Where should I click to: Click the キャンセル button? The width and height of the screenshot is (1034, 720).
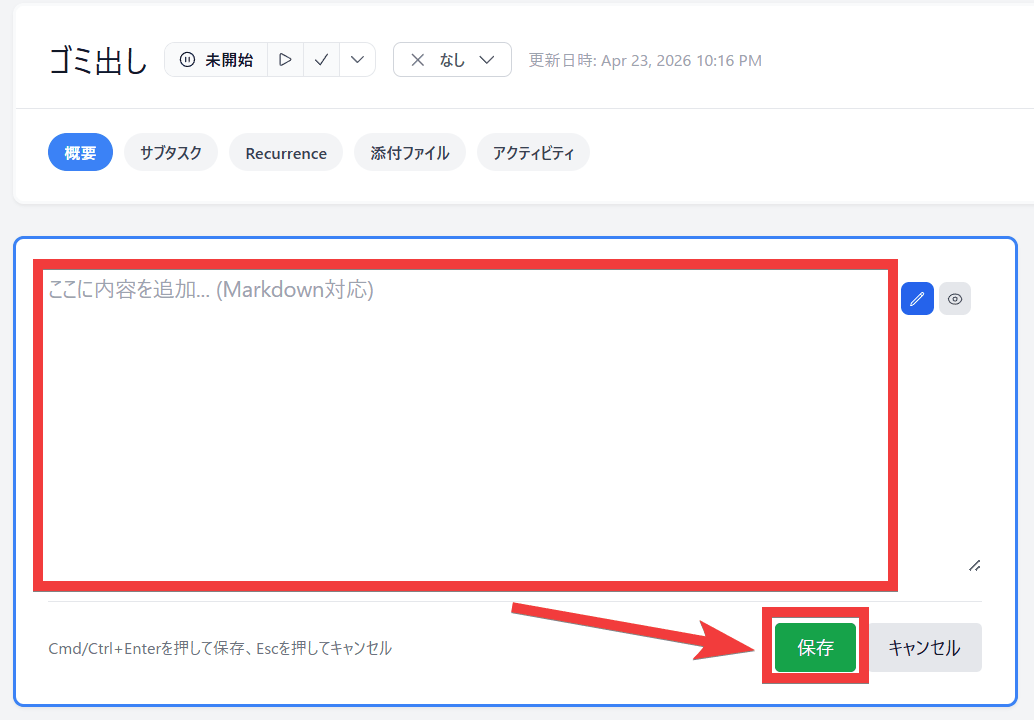coord(924,648)
